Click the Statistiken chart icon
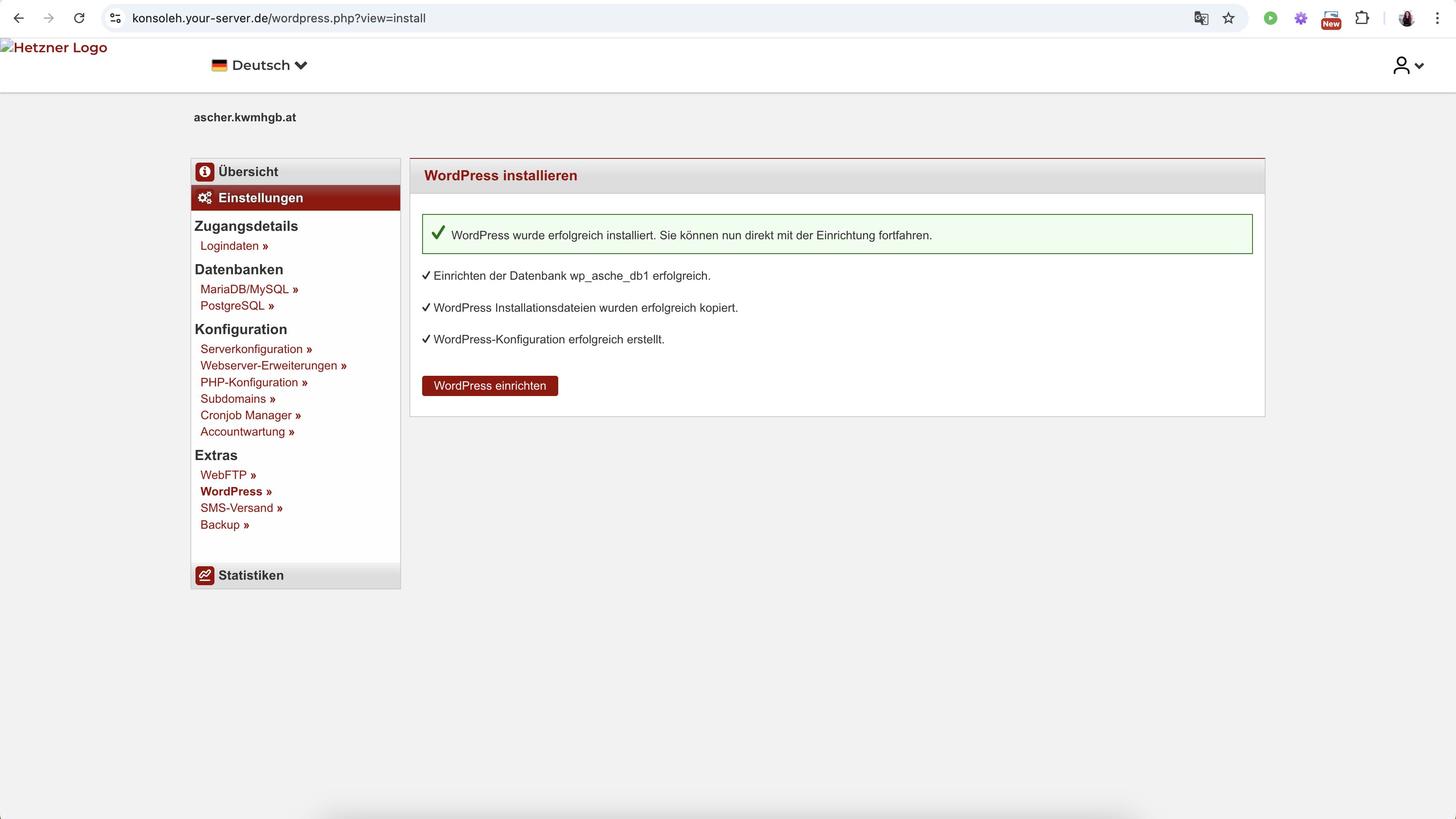 pos(205,575)
